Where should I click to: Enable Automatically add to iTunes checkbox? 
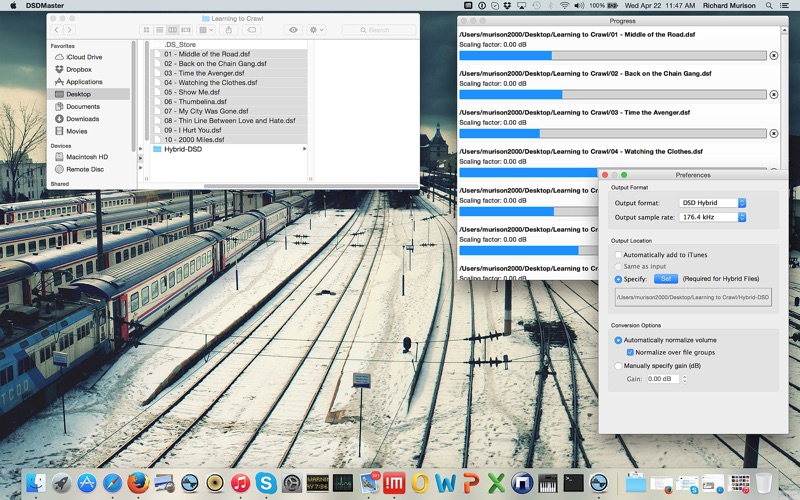pos(618,255)
